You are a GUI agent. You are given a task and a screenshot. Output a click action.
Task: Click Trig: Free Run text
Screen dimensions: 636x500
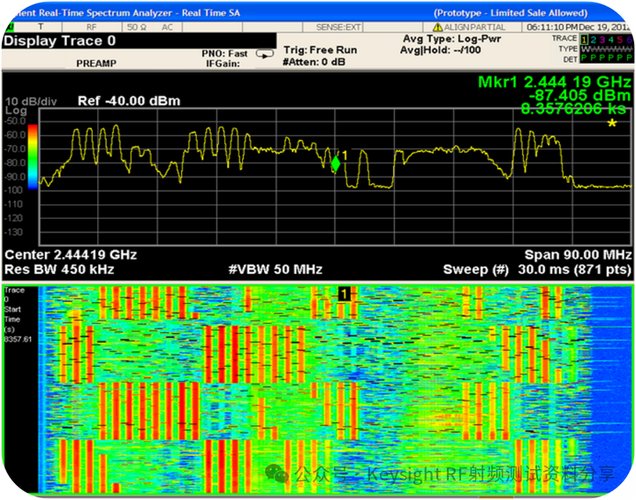coord(320,50)
